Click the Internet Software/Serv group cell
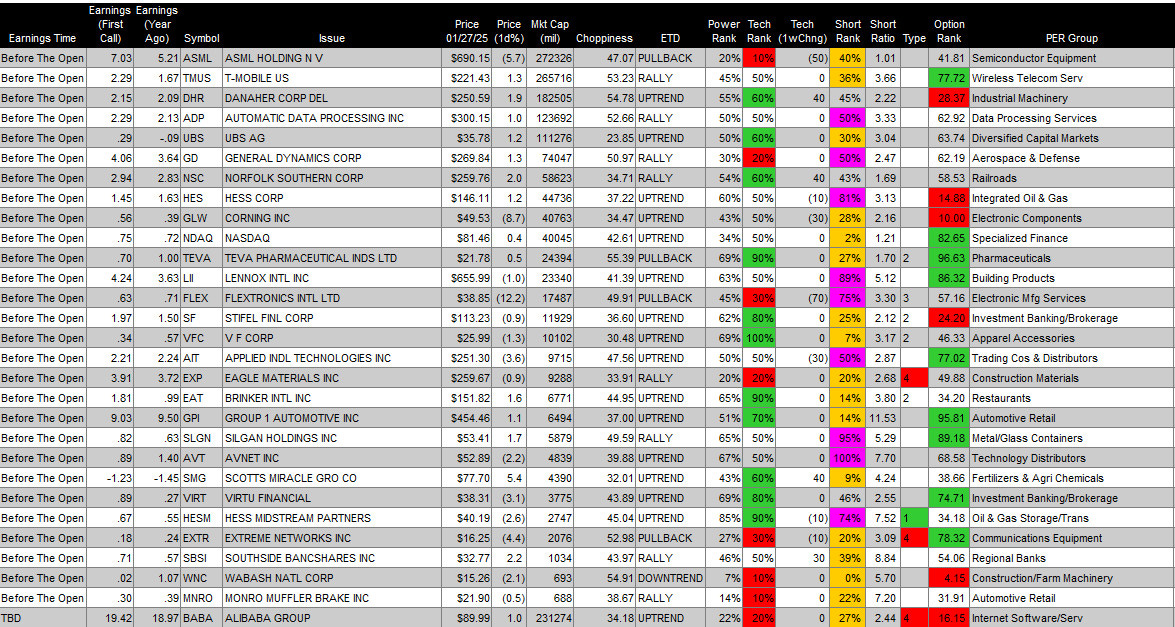1175x627 pixels. tap(1072, 618)
